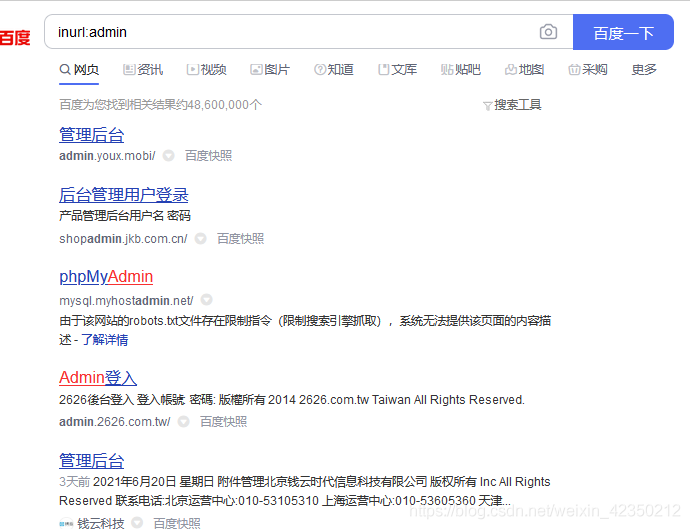
Task: Open 百度快照 for admin.youx.mobi result
Action: click(209, 155)
